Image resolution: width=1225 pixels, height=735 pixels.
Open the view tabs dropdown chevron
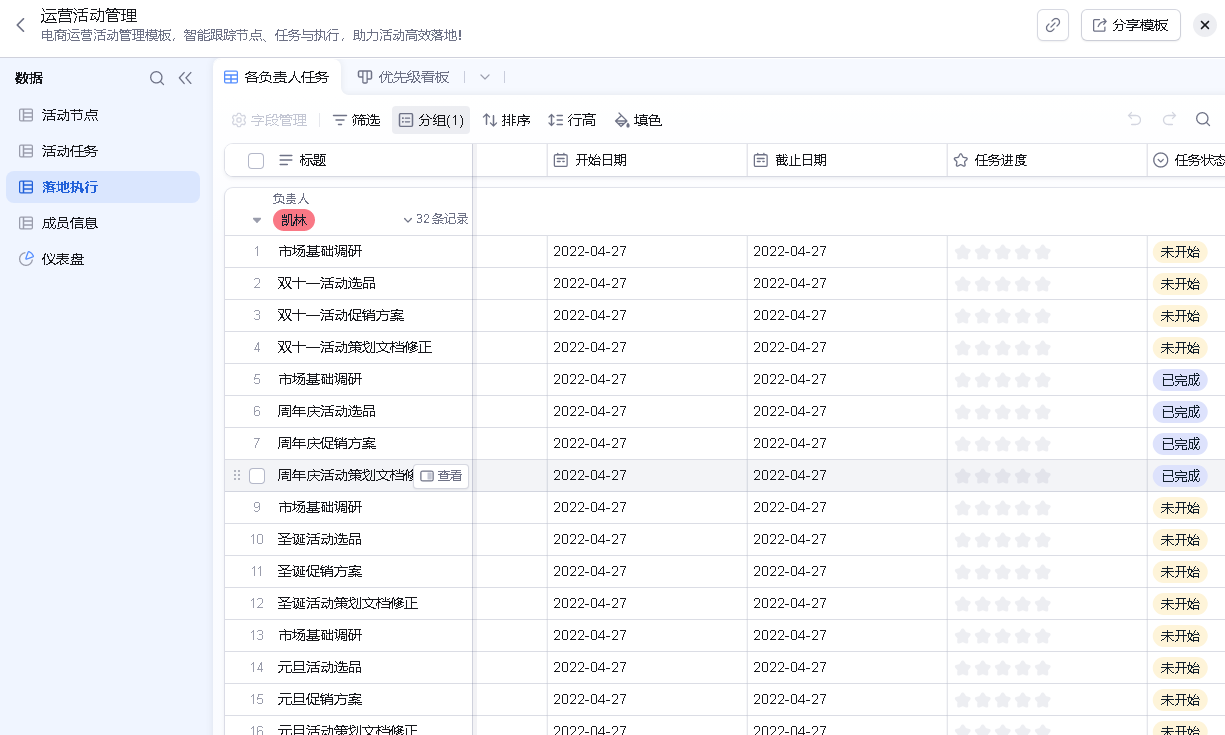point(485,77)
